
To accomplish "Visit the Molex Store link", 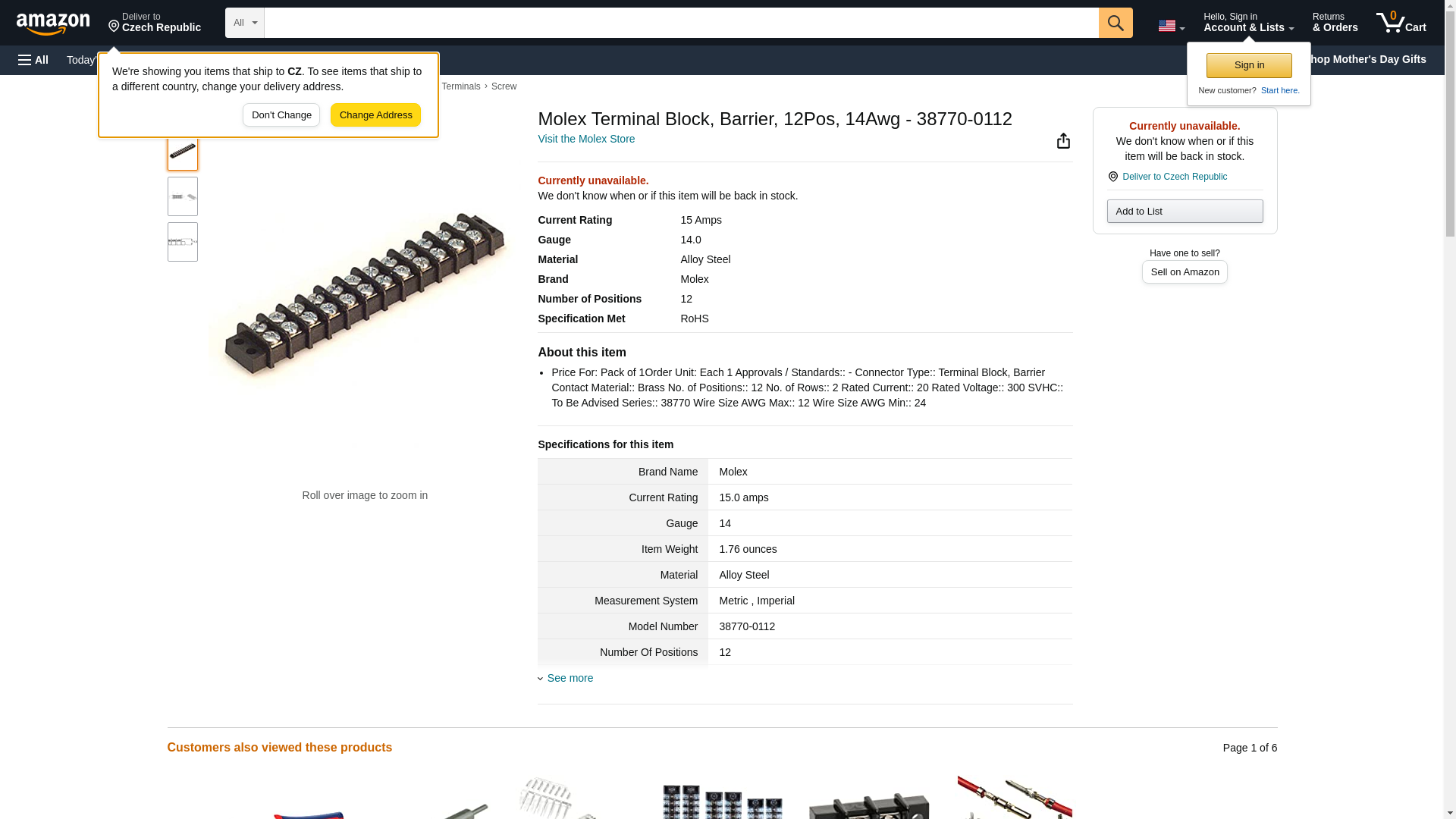I will click(x=586, y=139).
